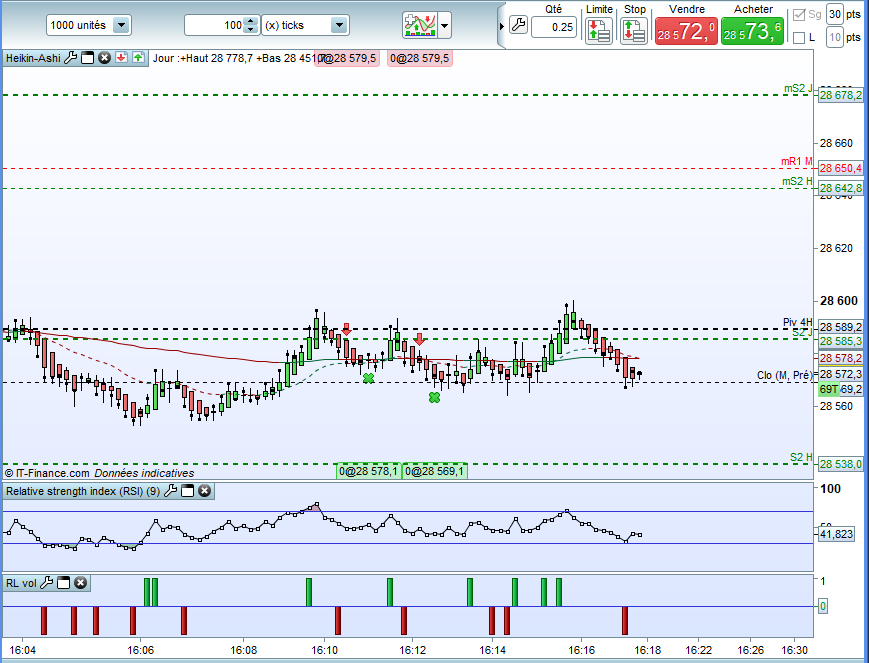Screen dimensions: 869x663
Task: Click the 30 pts stop field
Action: (x=835, y=14)
